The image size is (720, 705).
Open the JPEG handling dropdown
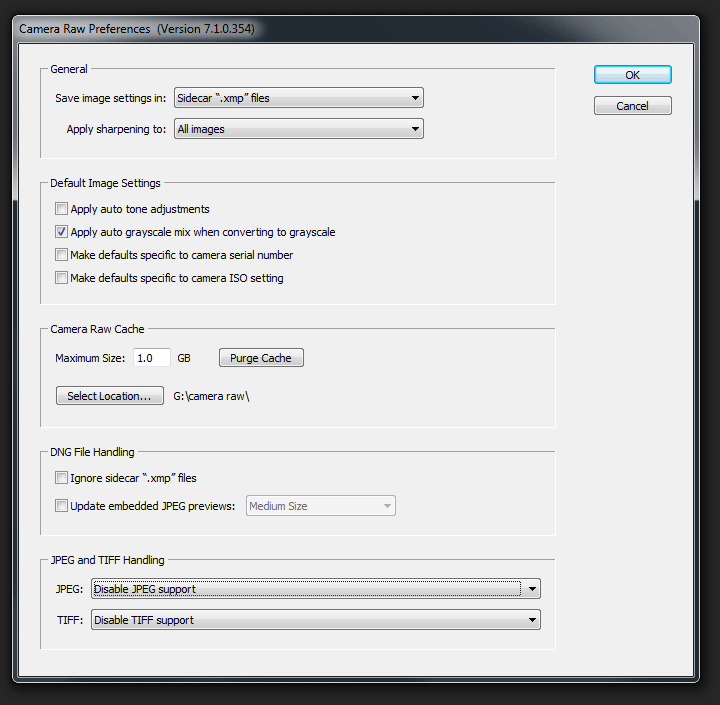tap(315, 589)
